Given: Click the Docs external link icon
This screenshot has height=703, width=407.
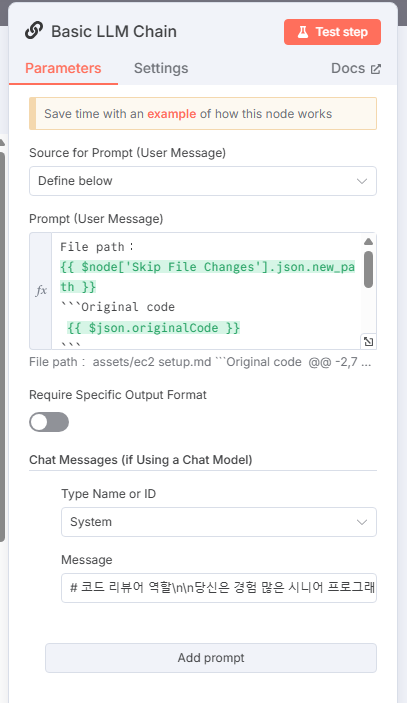Looking at the screenshot, I should click(376, 69).
